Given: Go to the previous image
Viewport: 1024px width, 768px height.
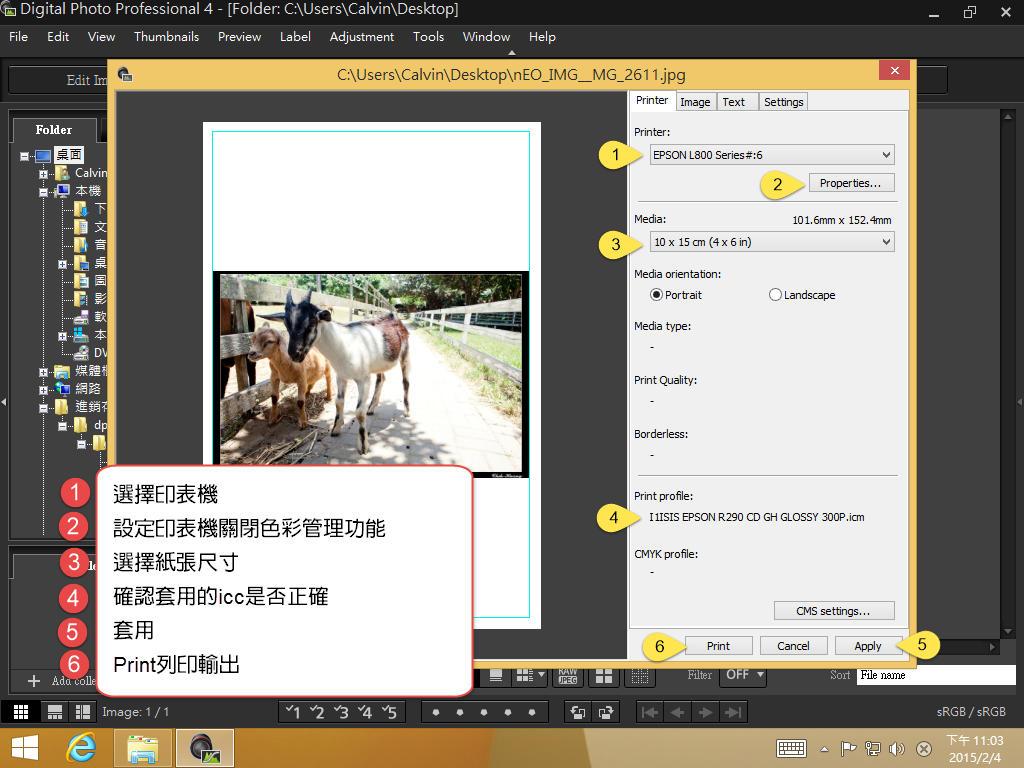Looking at the screenshot, I should point(678,712).
